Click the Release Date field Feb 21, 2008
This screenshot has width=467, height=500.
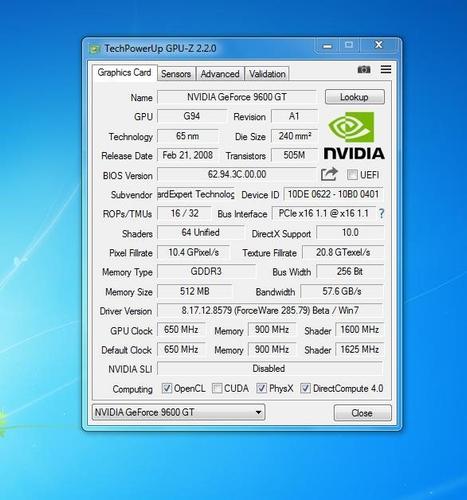188,155
